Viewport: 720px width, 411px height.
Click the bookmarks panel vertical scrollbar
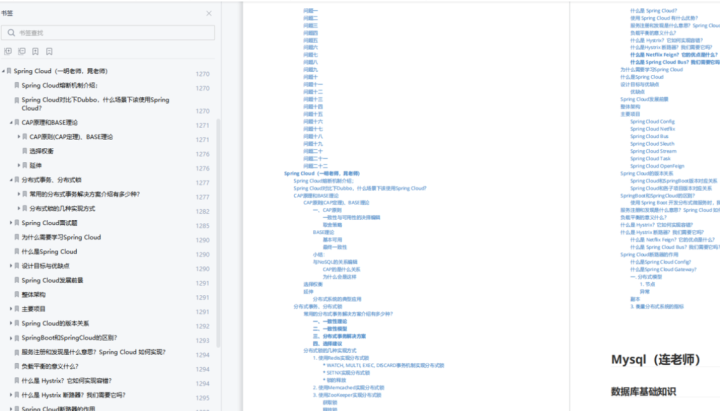click(x=218, y=233)
